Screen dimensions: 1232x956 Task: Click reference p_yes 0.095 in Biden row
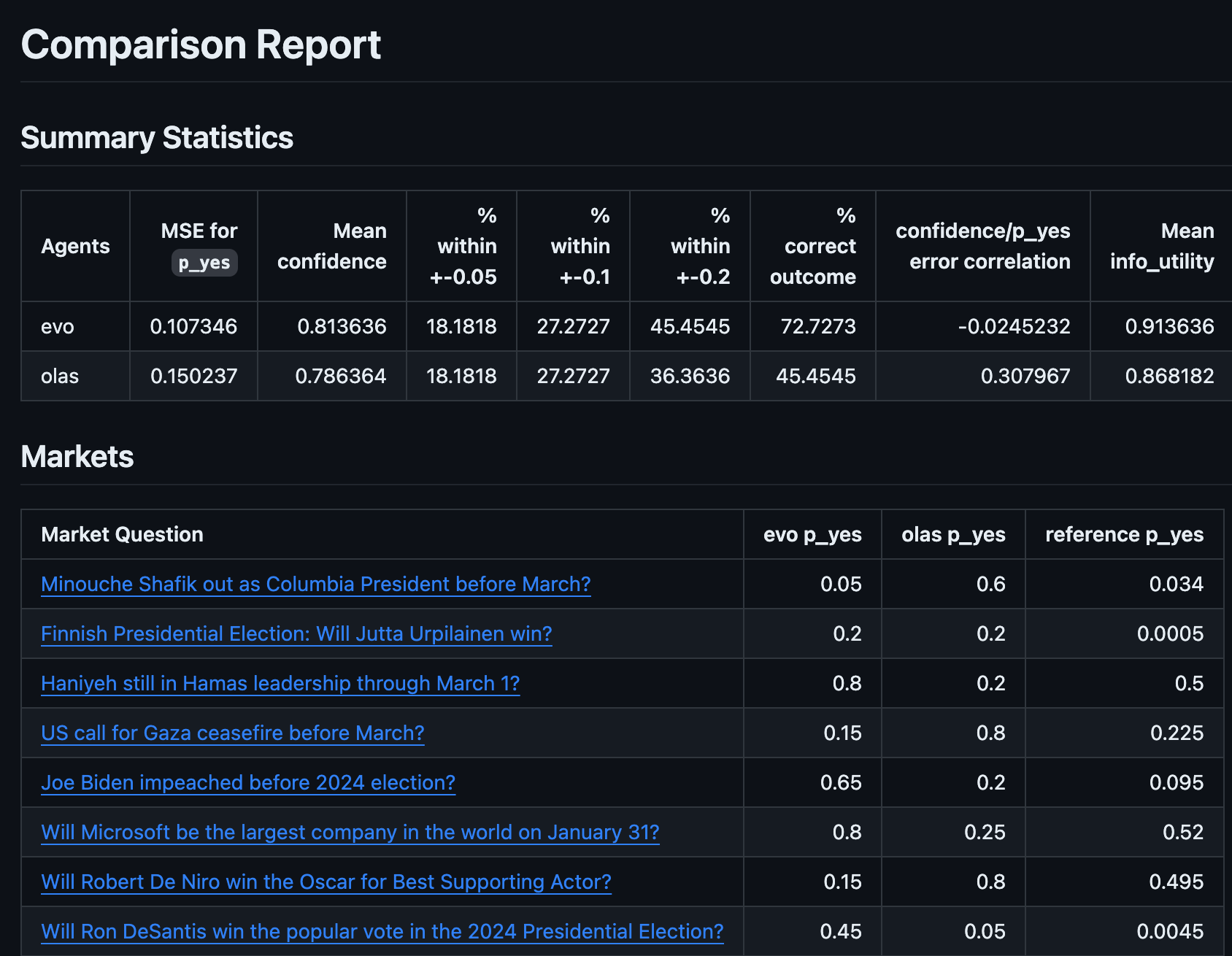pyautogui.click(x=1176, y=782)
